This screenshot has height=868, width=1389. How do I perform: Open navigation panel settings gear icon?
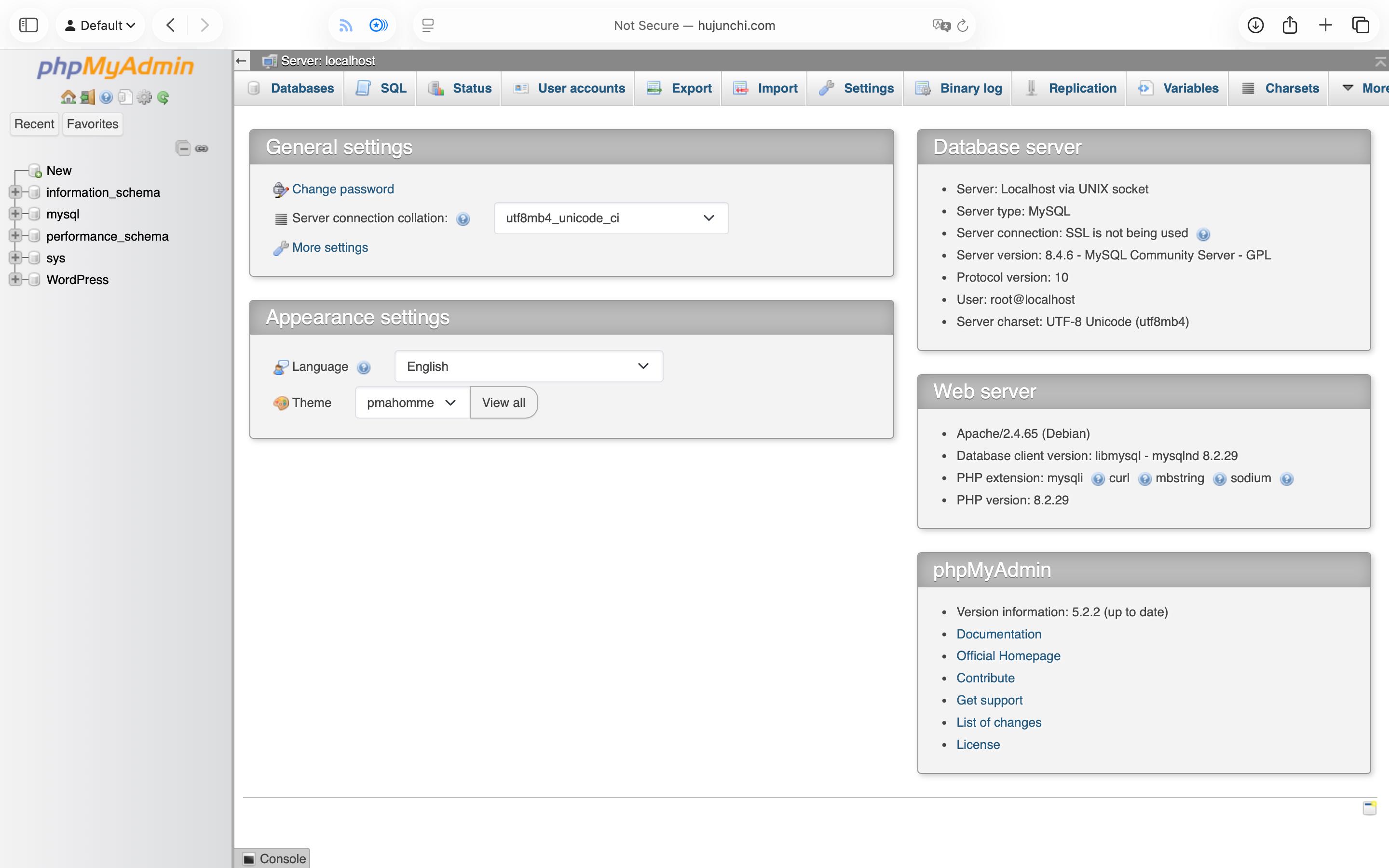pyautogui.click(x=144, y=97)
